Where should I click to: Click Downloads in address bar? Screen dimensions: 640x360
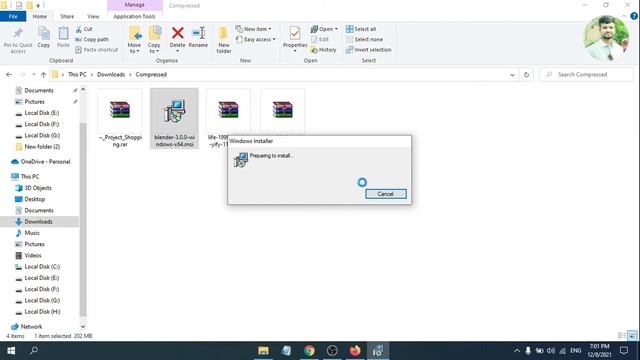111,75
